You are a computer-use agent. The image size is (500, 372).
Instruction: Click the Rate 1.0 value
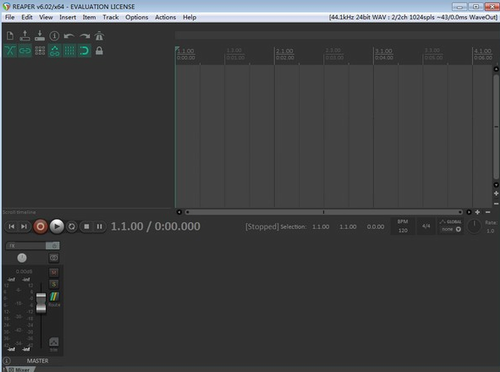click(x=490, y=231)
